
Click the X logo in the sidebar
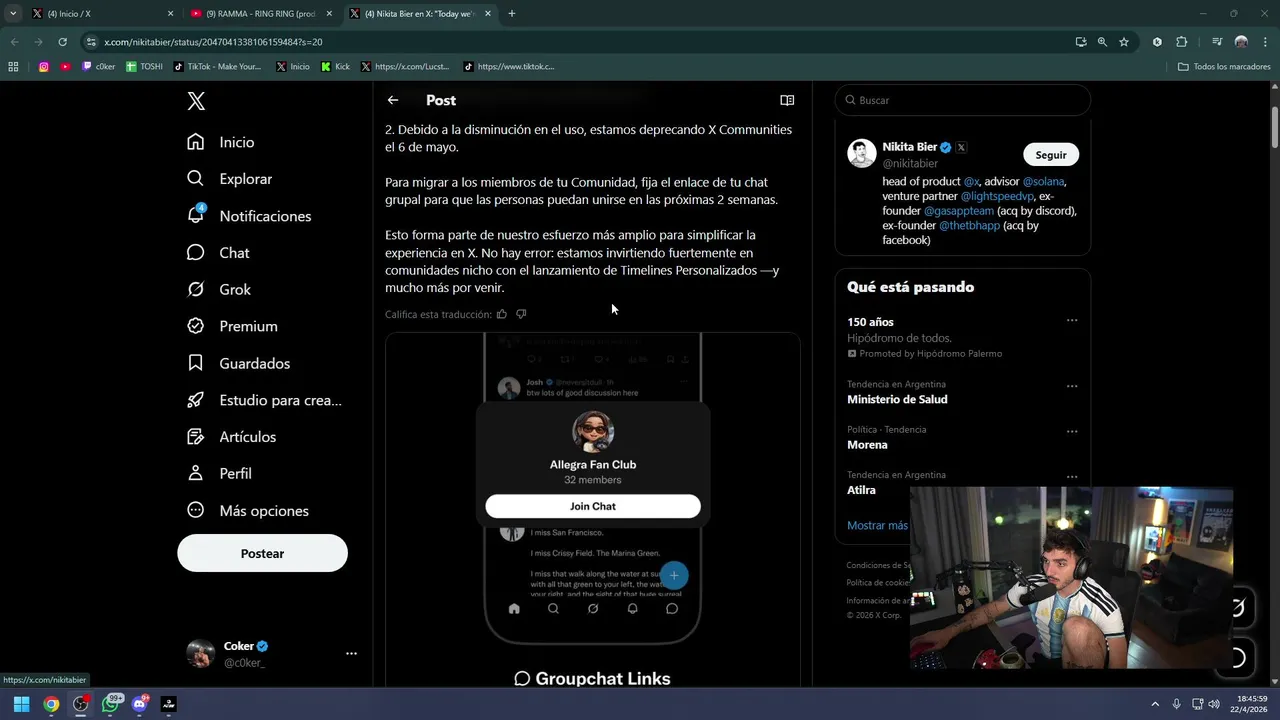196,101
